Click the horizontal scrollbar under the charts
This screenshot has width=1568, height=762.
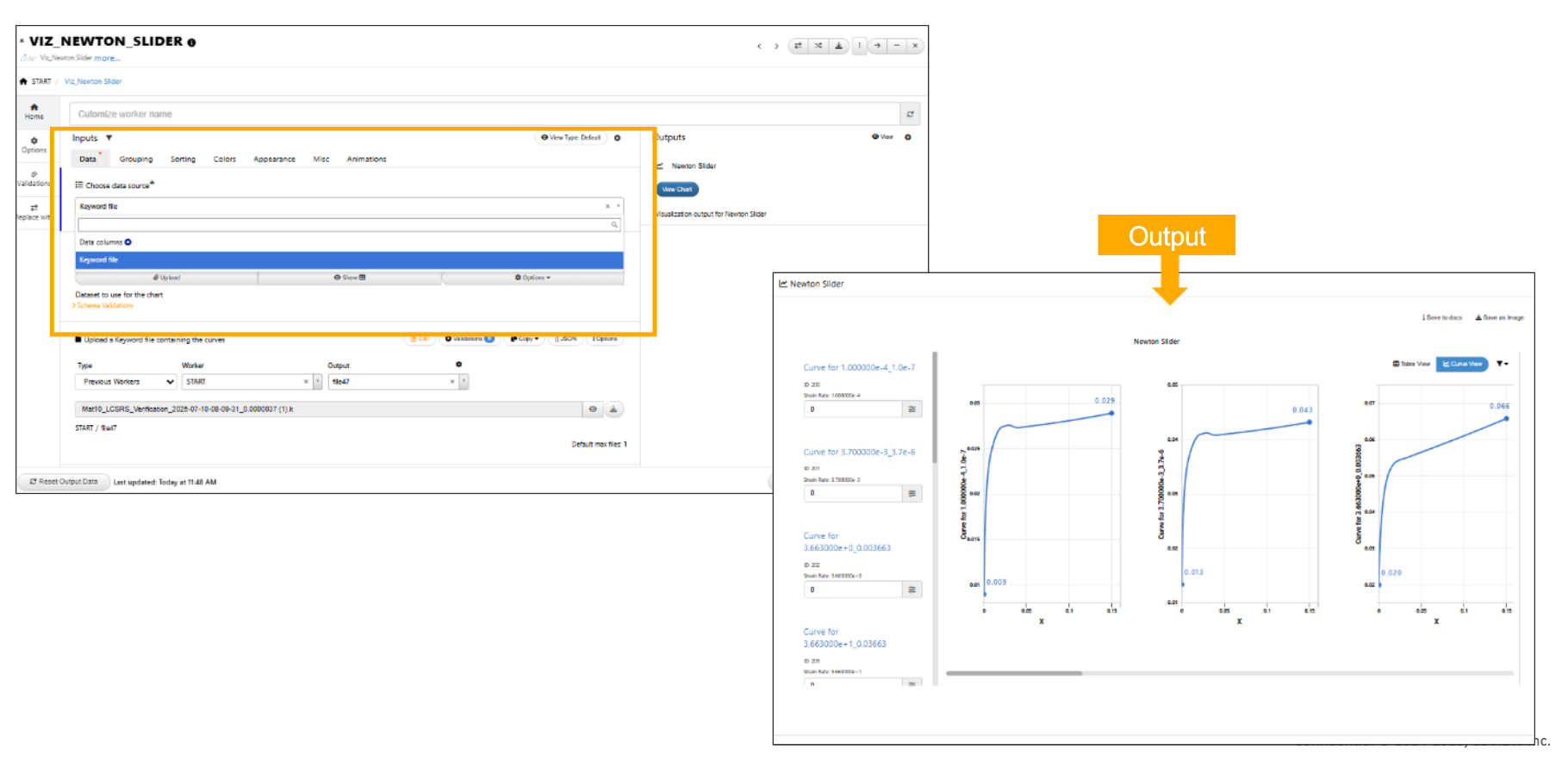pyautogui.click(x=1014, y=673)
